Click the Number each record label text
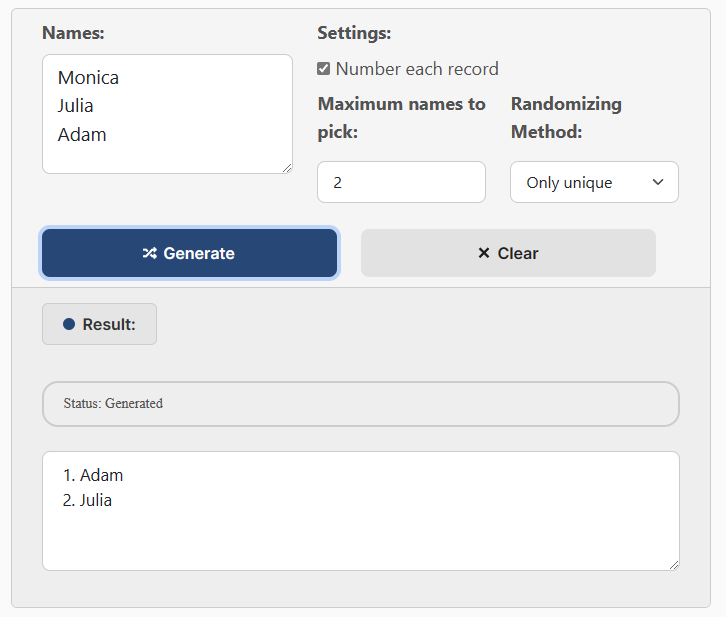This screenshot has height=617, width=726. tap(417, 69)
